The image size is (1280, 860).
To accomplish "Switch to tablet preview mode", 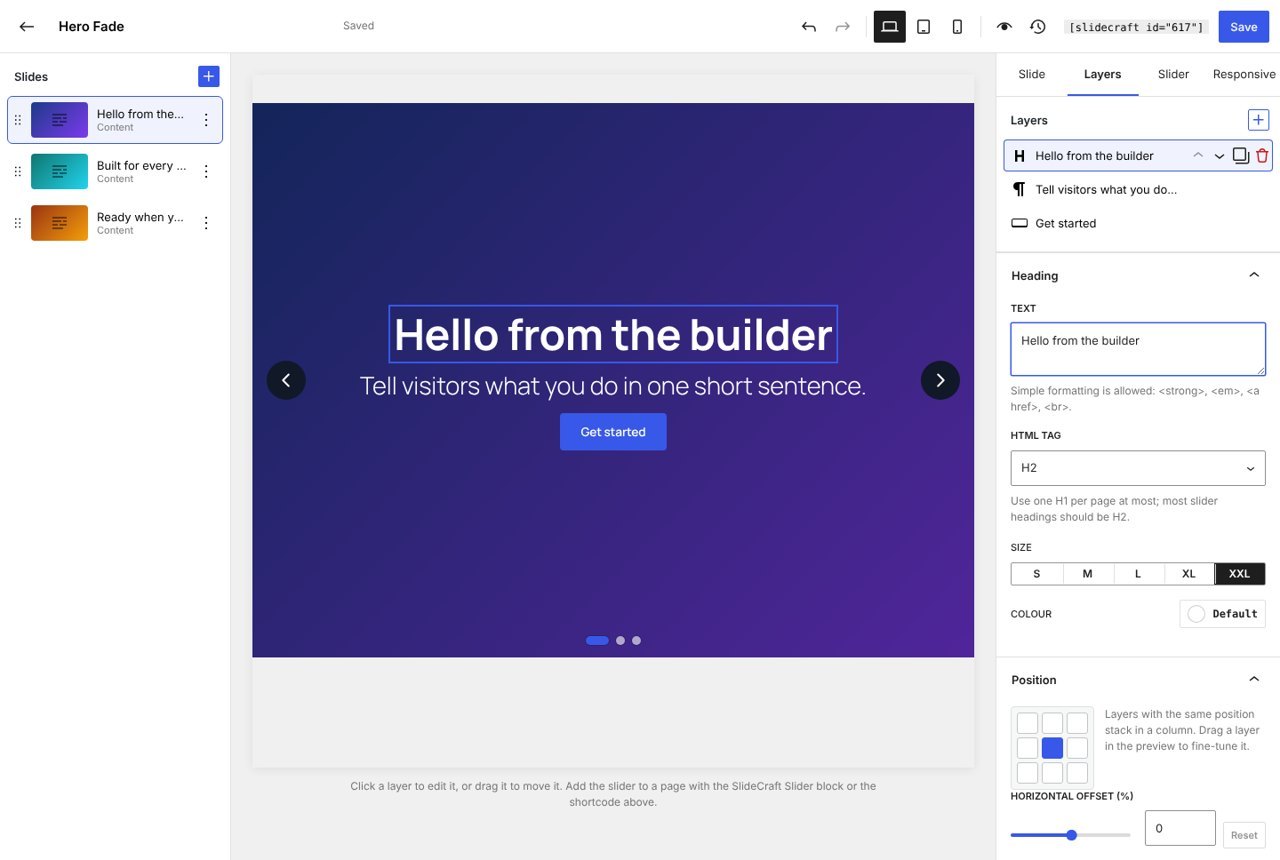I will coord(924,27).
